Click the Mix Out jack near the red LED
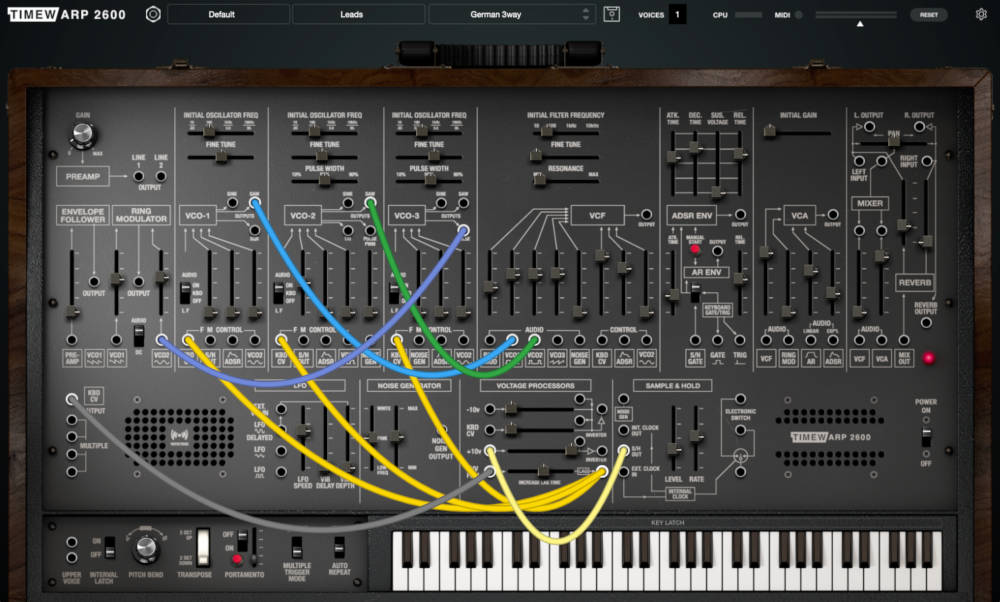Image resolution: width=1000 pixels, height=602 pixels. pyautogui.click(x=902, y=339)
